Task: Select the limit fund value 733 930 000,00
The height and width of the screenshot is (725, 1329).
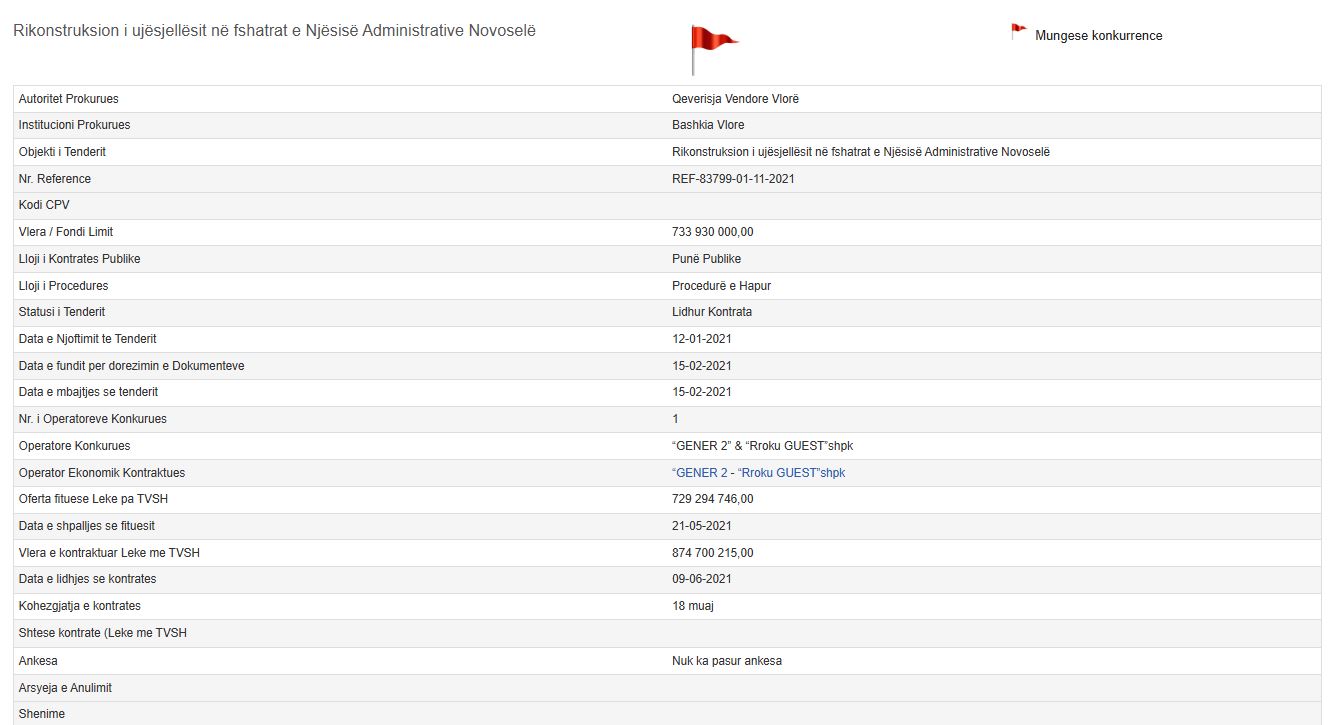Action: (712, 232)
